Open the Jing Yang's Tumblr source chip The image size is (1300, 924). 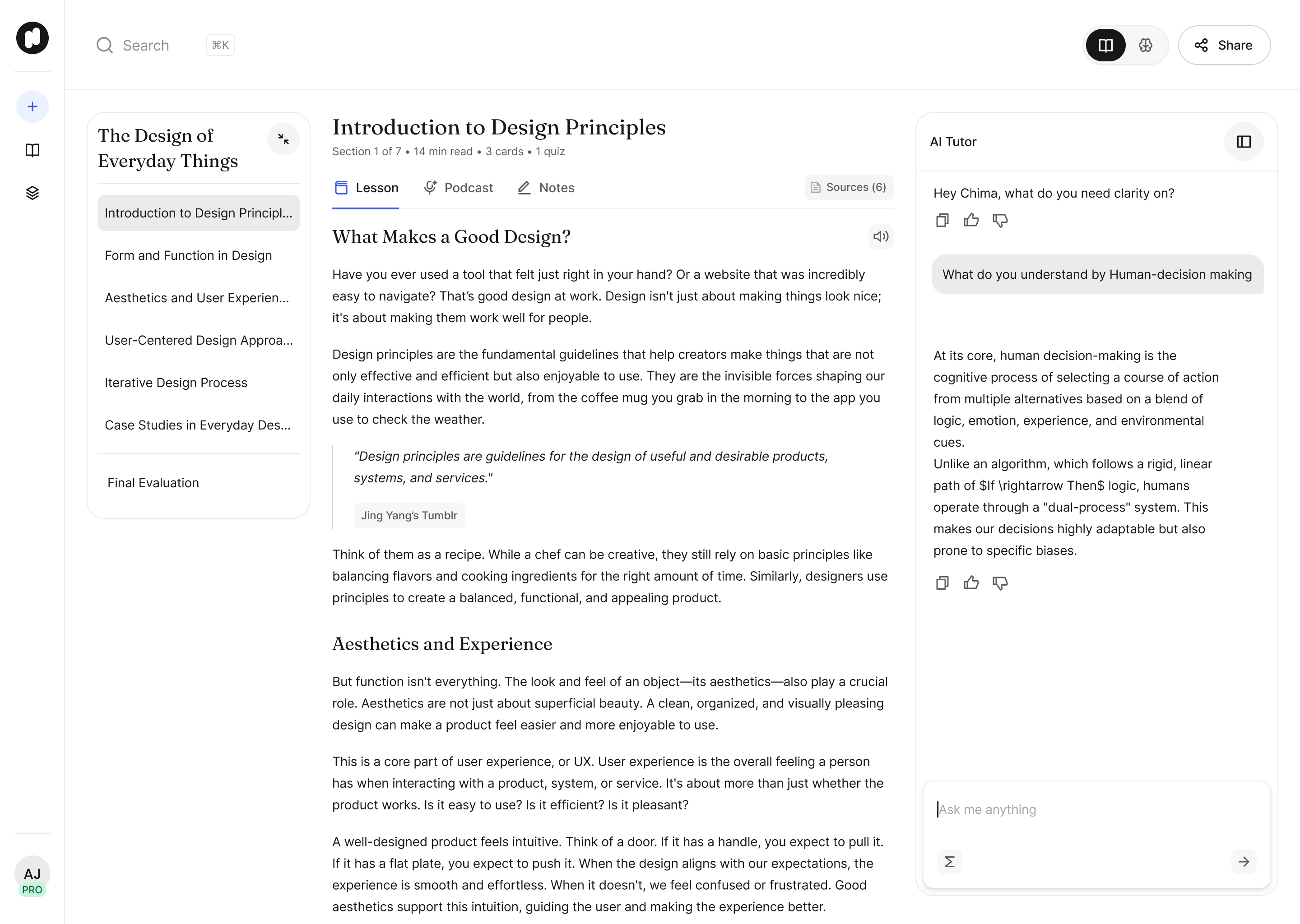409,516
